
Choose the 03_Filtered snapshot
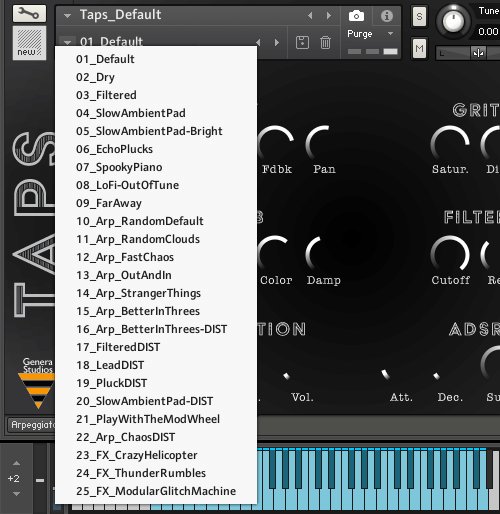(156, 95)
